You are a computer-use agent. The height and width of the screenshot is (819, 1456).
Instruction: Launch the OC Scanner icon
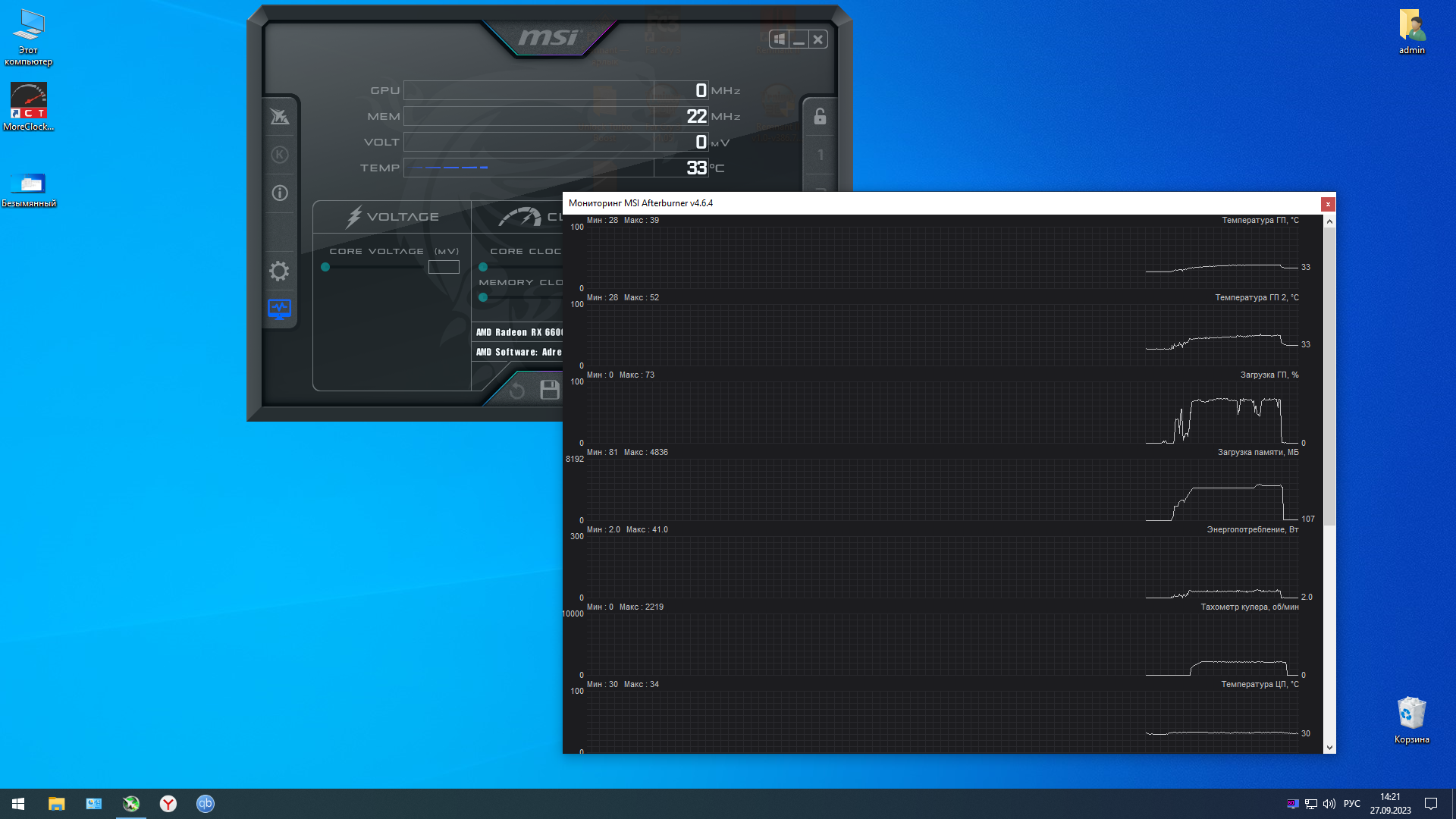[x=279, y=117]
